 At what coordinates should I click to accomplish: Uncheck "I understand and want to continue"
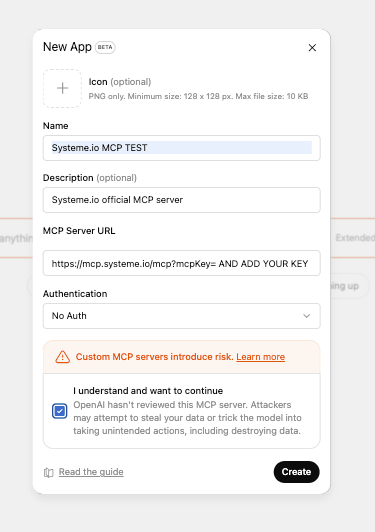click(x=59, y=411)
